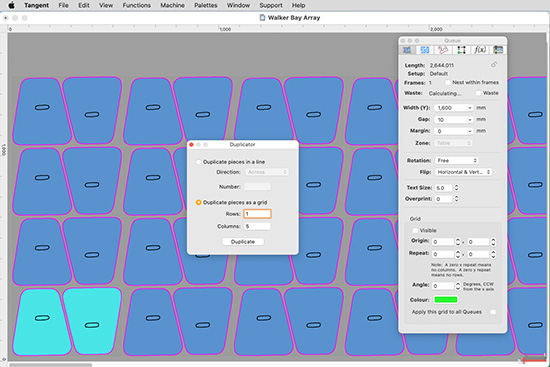Open the blue dashed grid pieces icon

pos(425,50)
